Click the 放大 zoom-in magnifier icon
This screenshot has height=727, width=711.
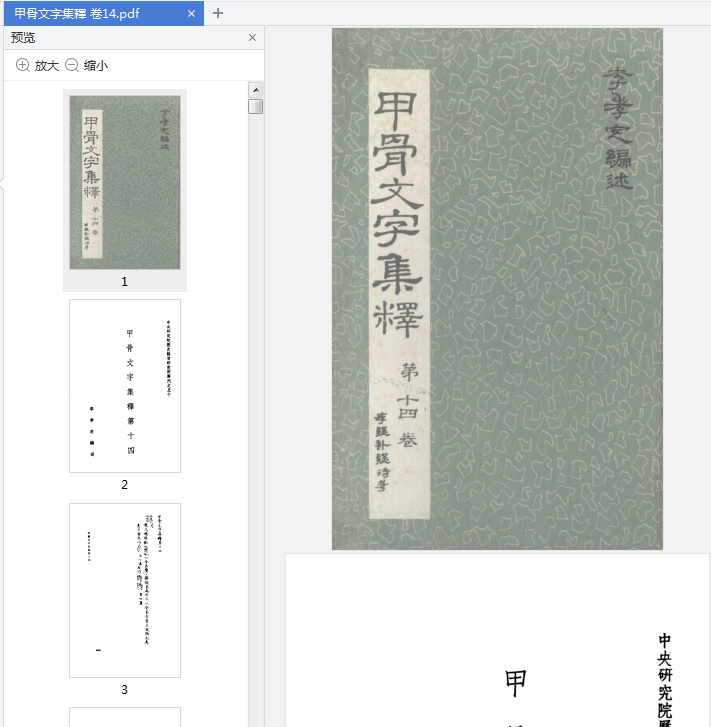[x=23, y=65]
